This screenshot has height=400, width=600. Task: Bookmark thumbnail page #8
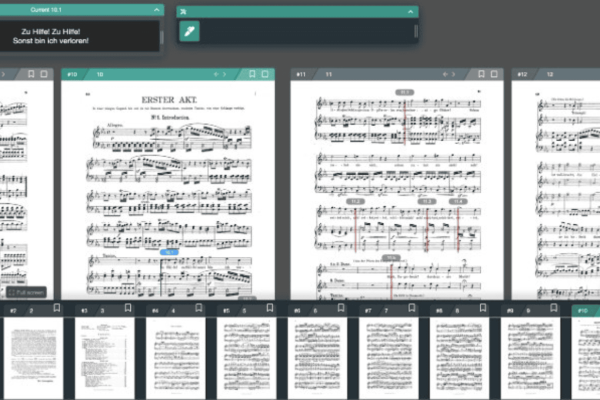point(483,308)
